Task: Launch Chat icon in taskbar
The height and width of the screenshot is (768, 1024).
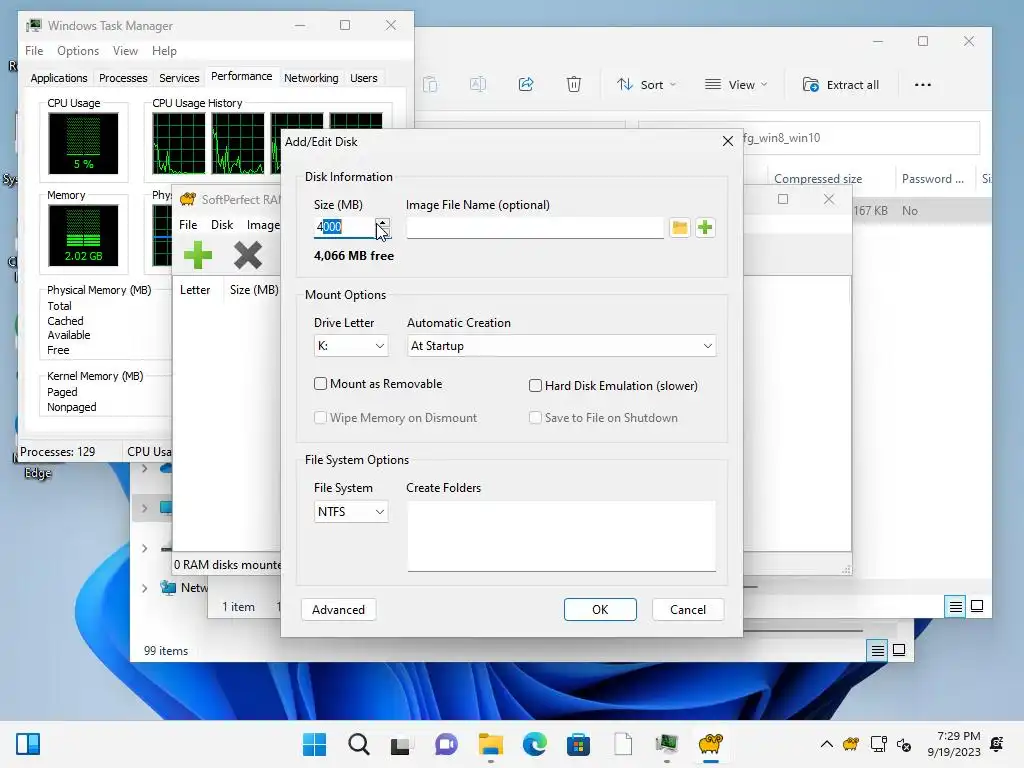Action: [446, 744]
